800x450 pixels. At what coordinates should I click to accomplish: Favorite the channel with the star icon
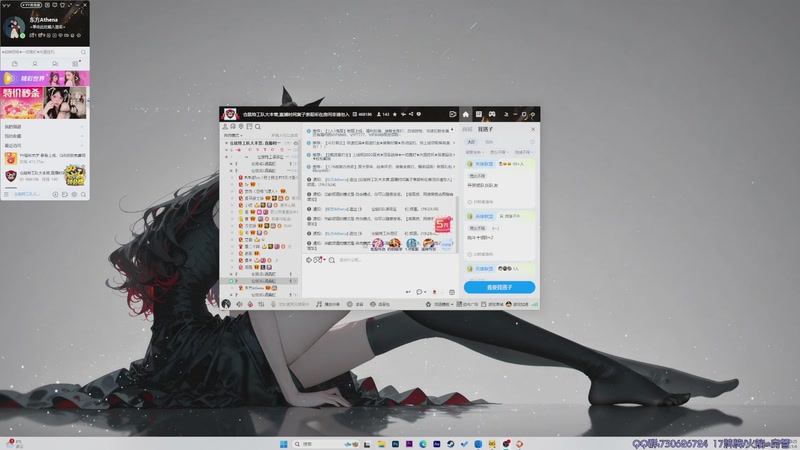coord(394,114)
